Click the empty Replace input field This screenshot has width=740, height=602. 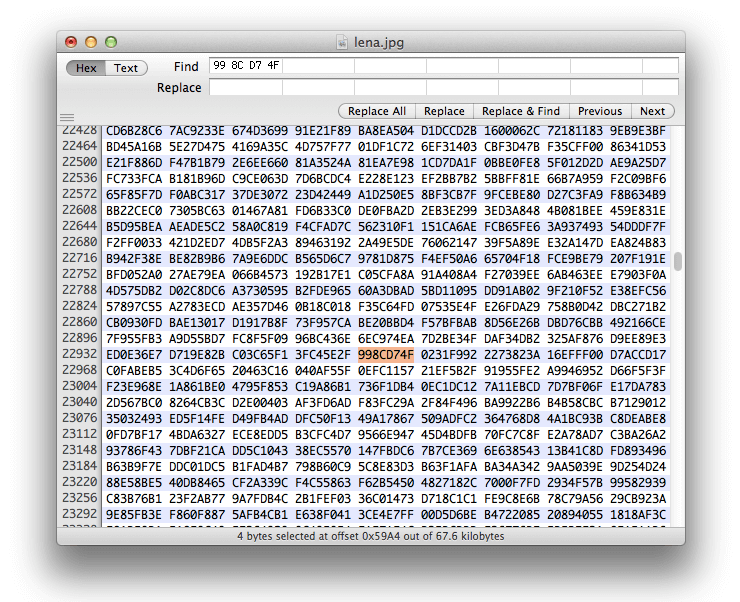click(444, 87)
